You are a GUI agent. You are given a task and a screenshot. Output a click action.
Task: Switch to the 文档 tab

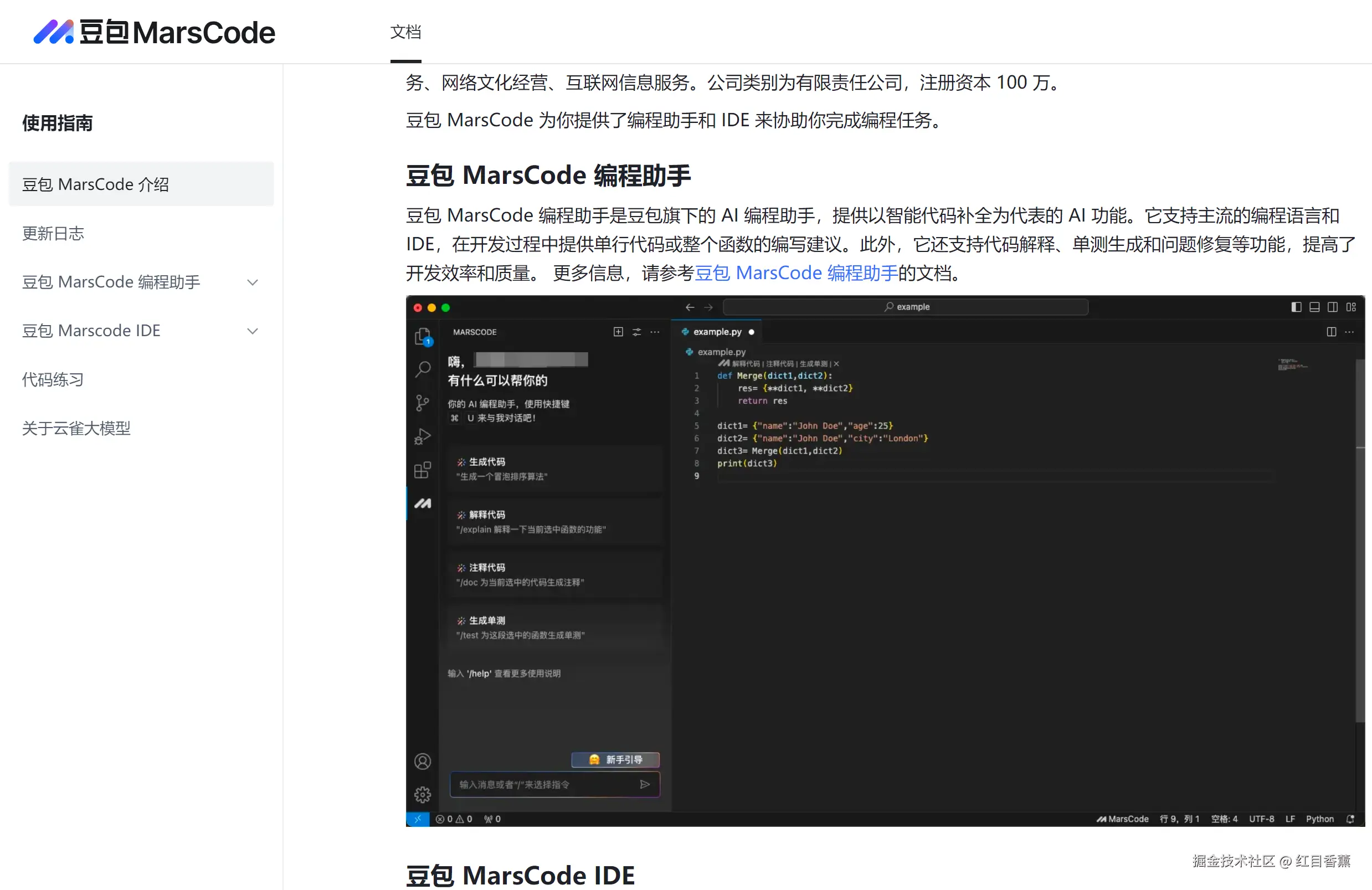click(x=405, y=32)
